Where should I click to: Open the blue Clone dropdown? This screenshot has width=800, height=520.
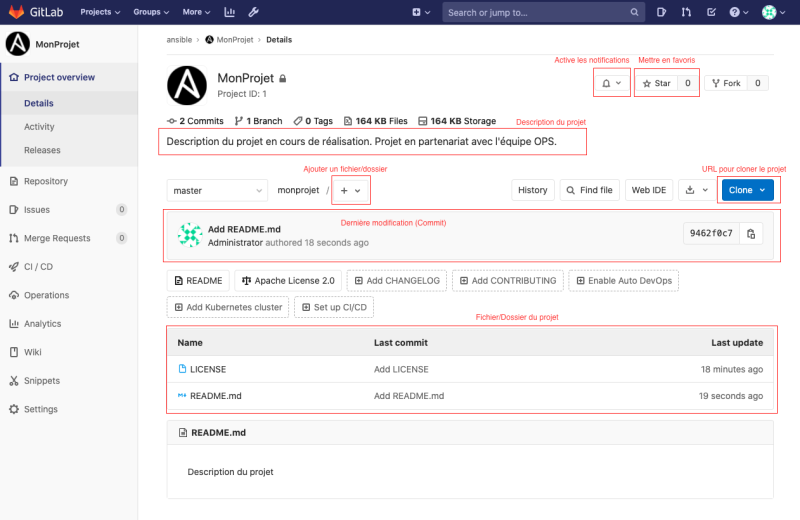(x=747, y=190)
